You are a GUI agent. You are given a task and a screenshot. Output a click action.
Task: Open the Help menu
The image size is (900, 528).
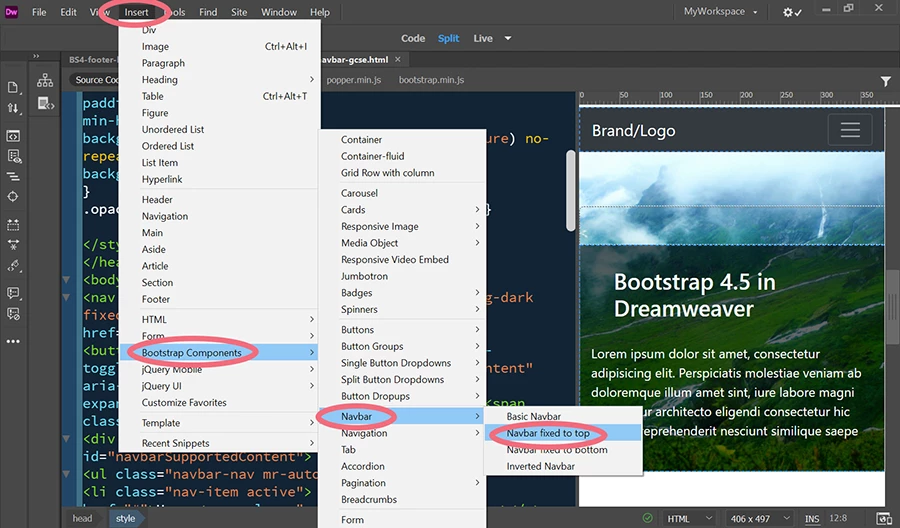tap(320, 12)
